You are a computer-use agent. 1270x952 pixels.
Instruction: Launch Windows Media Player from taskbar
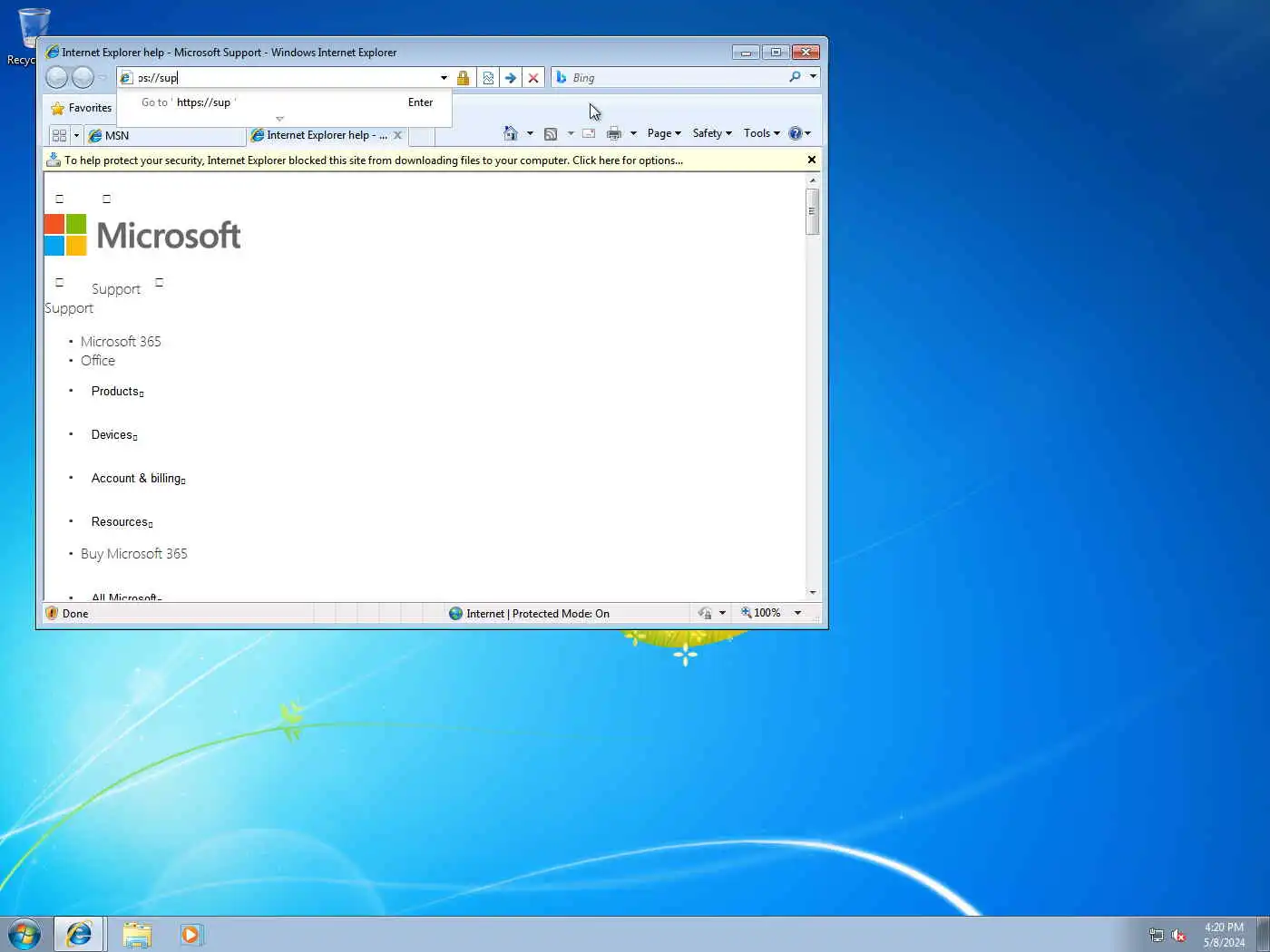click(191, 934)
